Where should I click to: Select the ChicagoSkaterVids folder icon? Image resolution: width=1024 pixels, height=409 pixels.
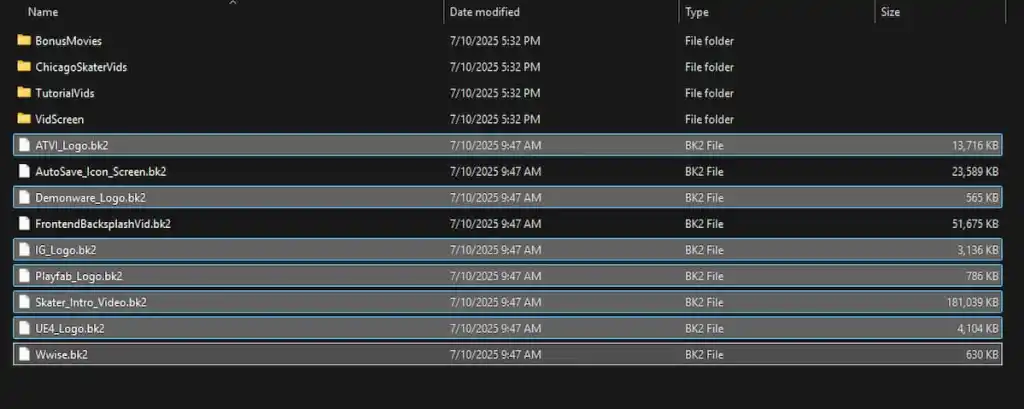click(25, 67)
